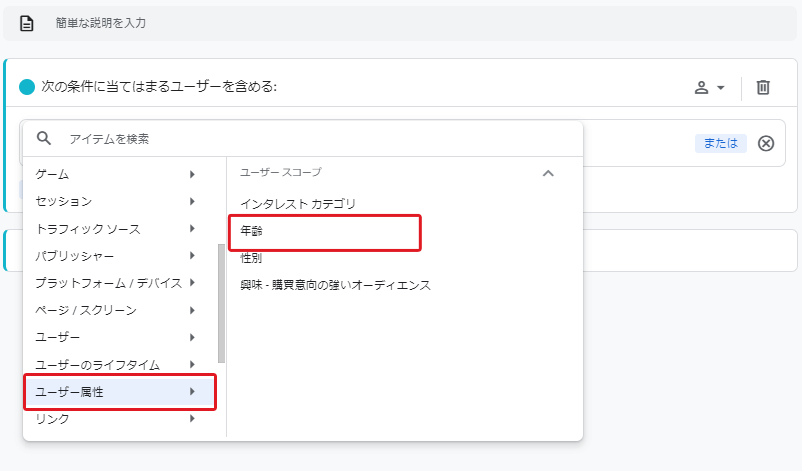Click the teal circle include indicator
The height and width of the screenshot is (471, 802).
[27, 87]
